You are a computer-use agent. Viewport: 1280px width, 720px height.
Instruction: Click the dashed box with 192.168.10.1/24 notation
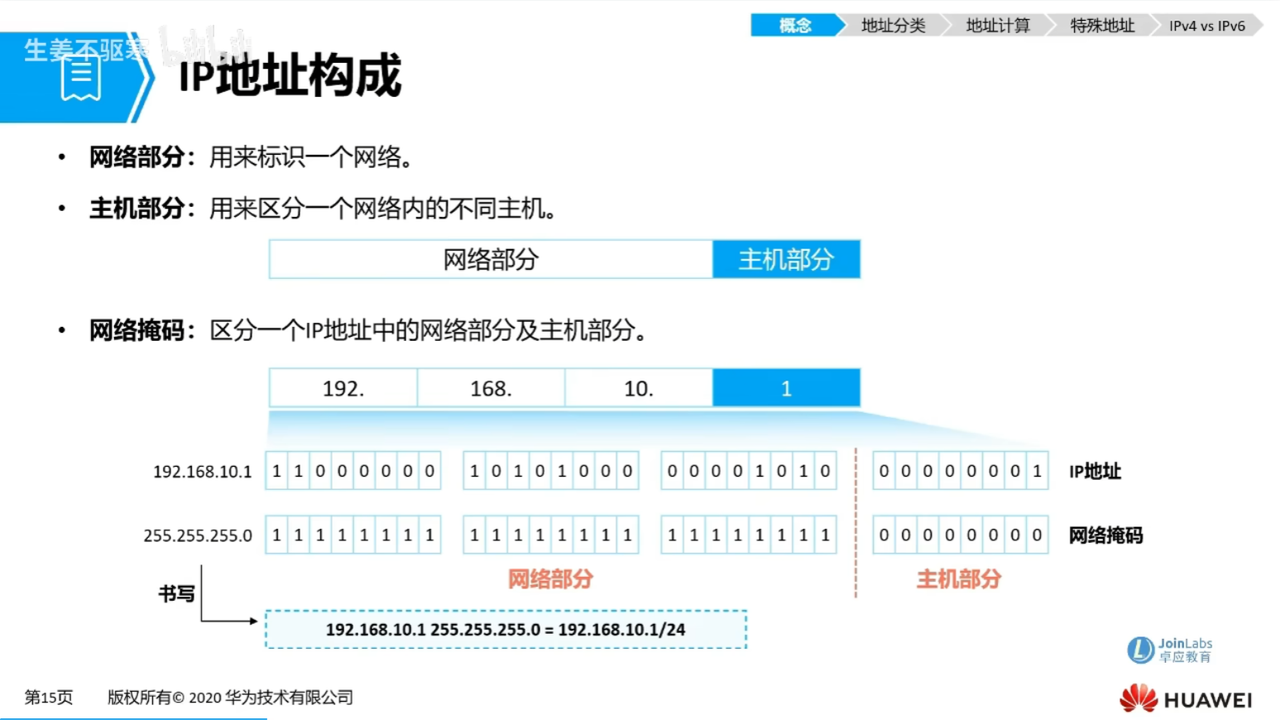[x=506, y=630]
